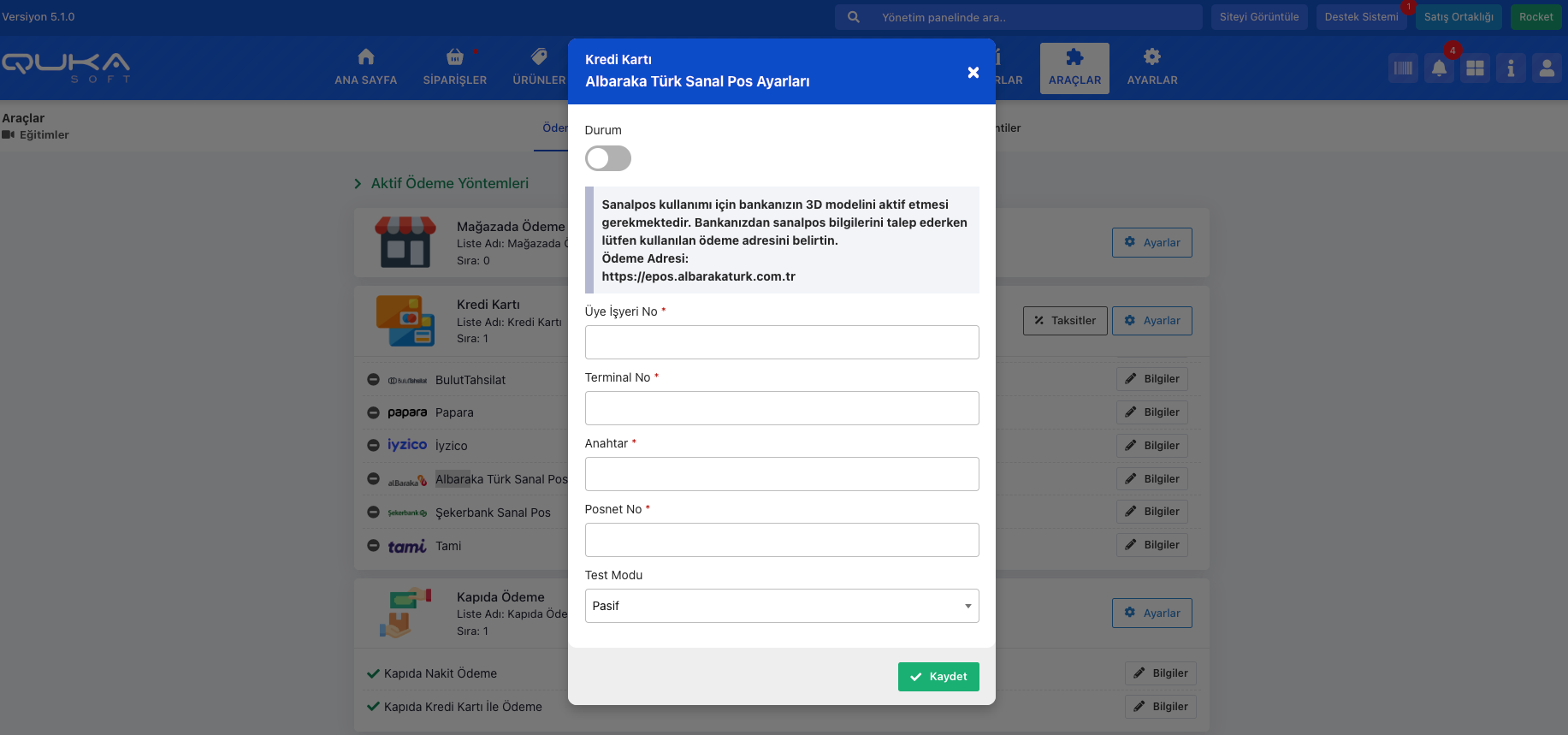
Task: Collapse Aktif Ödeme Yöntemleri section
Action: coord(358,184)
